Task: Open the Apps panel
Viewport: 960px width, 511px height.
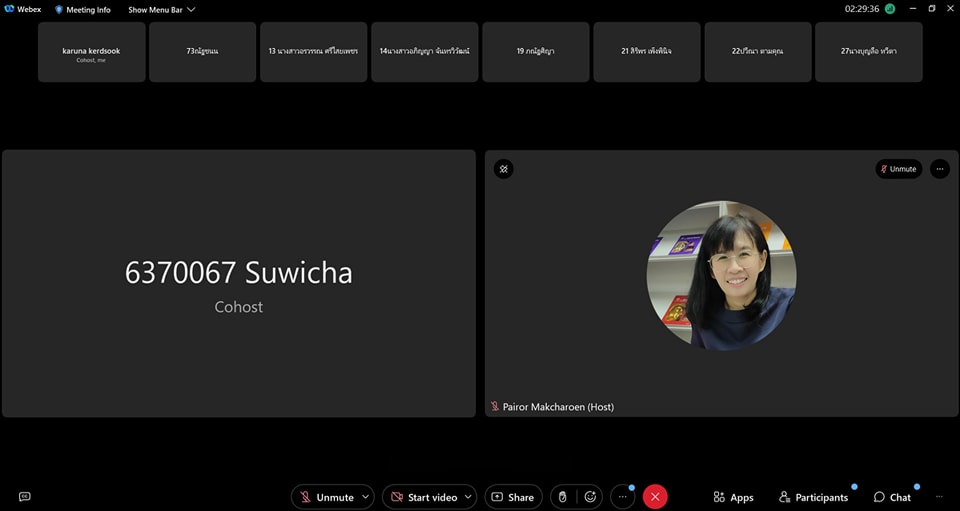Action: click(x=733, y=497)
